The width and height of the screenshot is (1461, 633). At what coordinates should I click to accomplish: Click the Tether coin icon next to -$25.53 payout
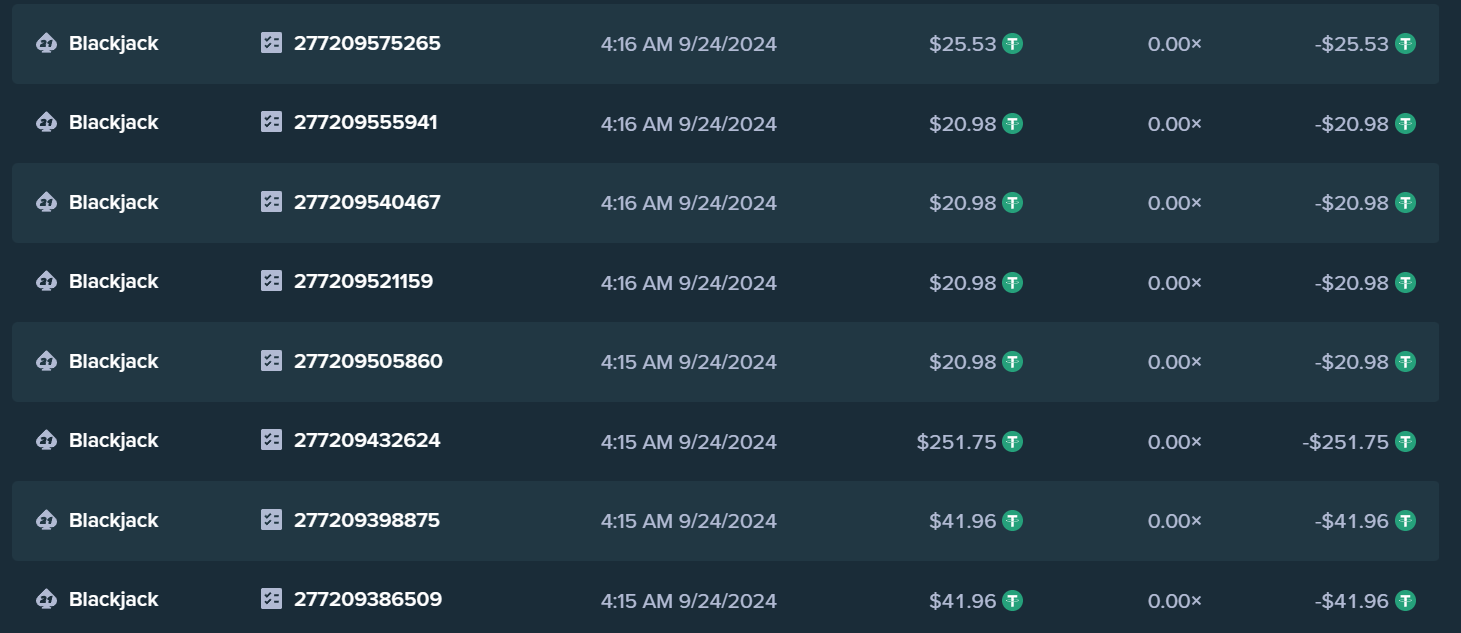[1405, 44]
